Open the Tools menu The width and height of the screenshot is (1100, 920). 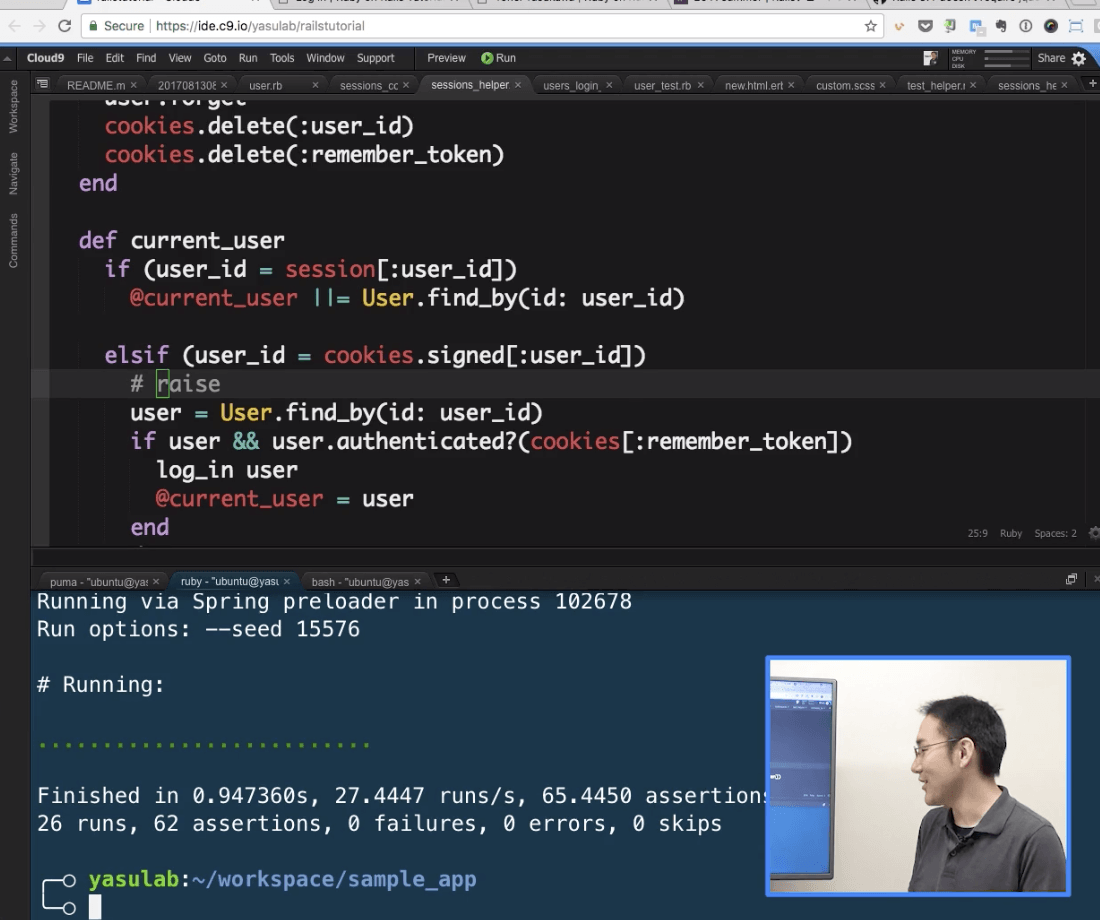(282, 58)
